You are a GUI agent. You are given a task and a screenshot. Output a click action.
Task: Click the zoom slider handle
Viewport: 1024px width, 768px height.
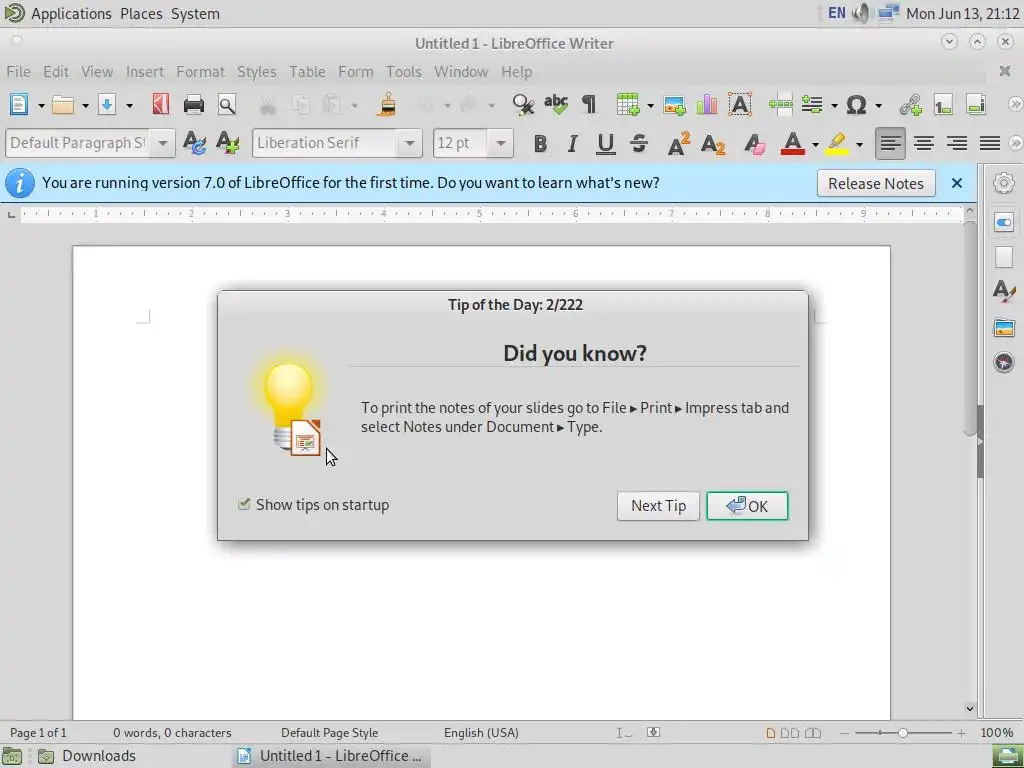[x=903, y=733]
